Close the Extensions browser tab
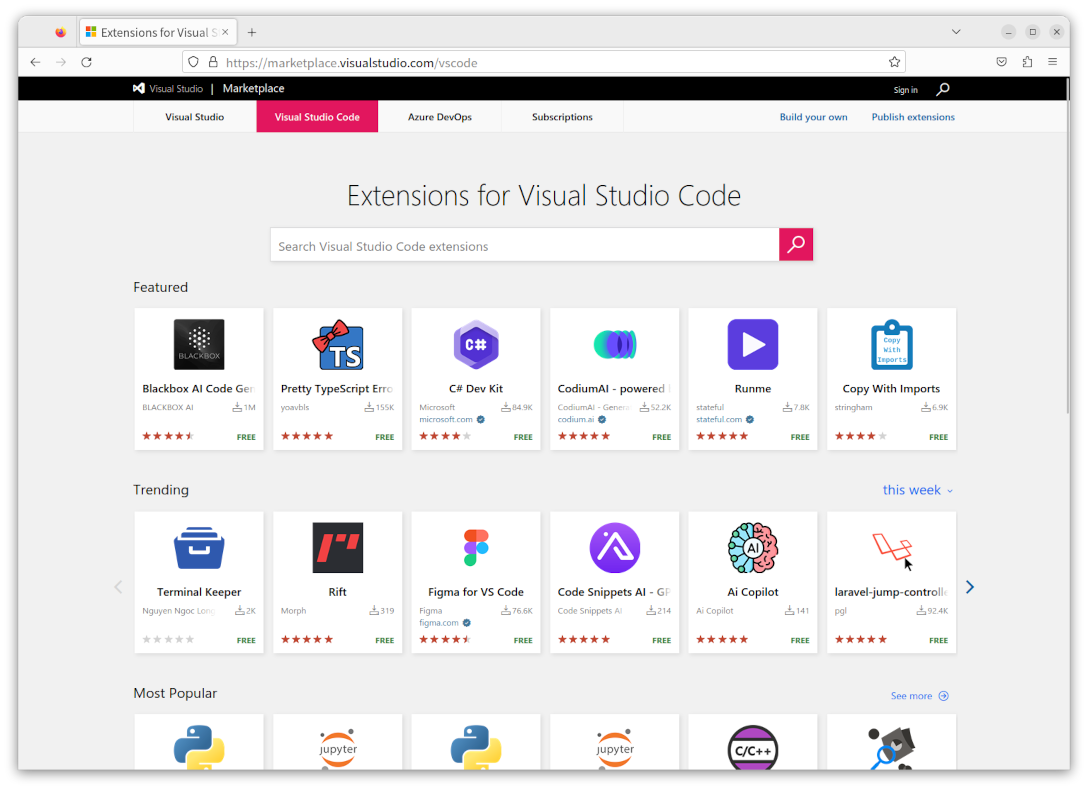This screenshot has height=790, width=1088. (225, 32)
